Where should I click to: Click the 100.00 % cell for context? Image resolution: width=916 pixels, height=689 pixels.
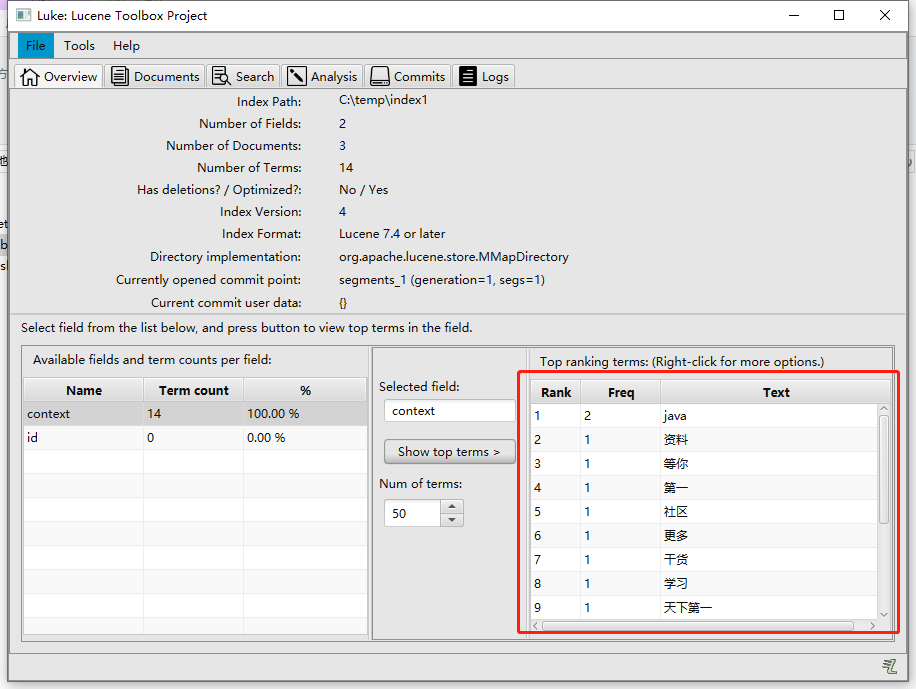(305, 414)
